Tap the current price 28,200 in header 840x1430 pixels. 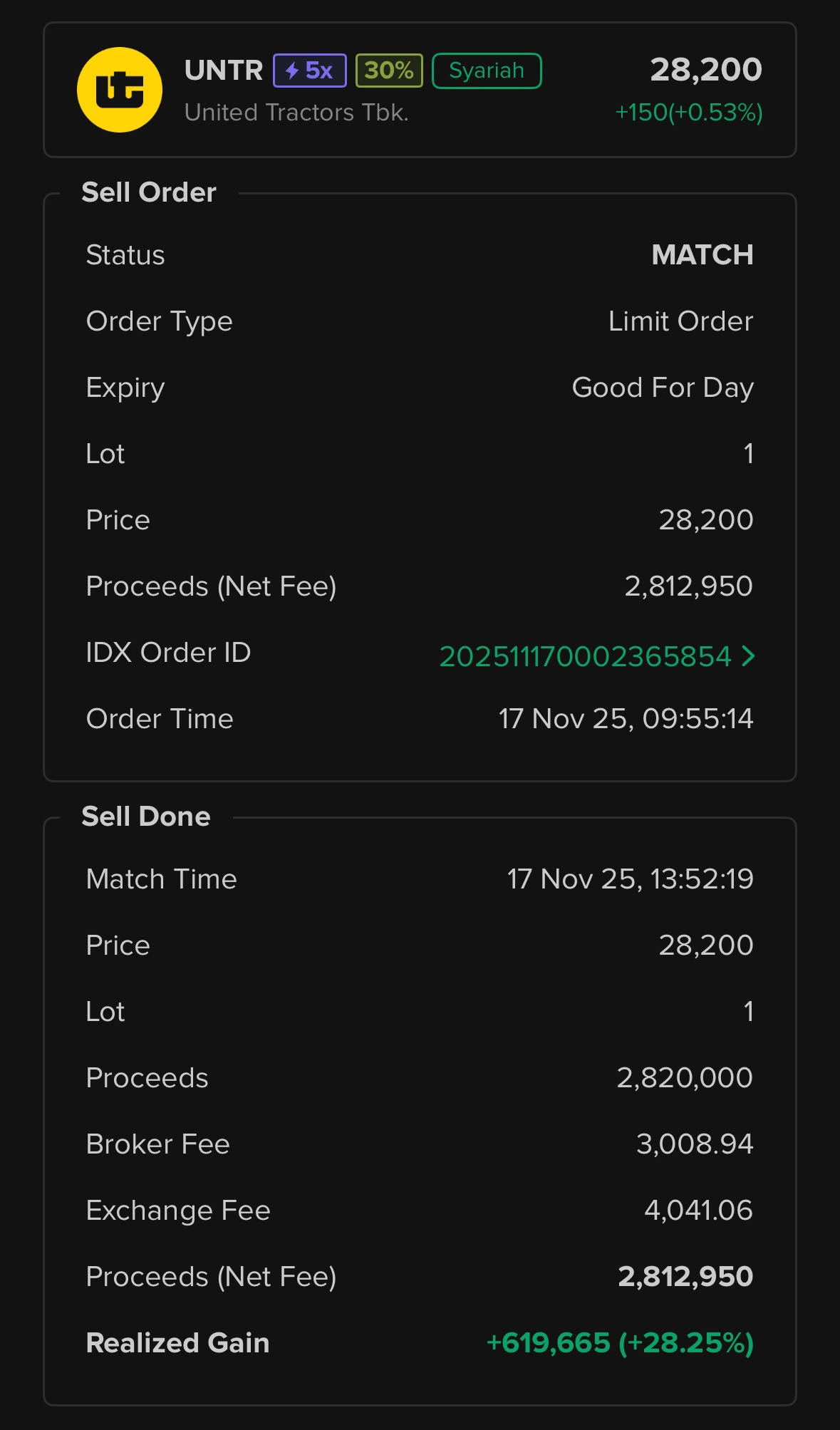point(705,70)
